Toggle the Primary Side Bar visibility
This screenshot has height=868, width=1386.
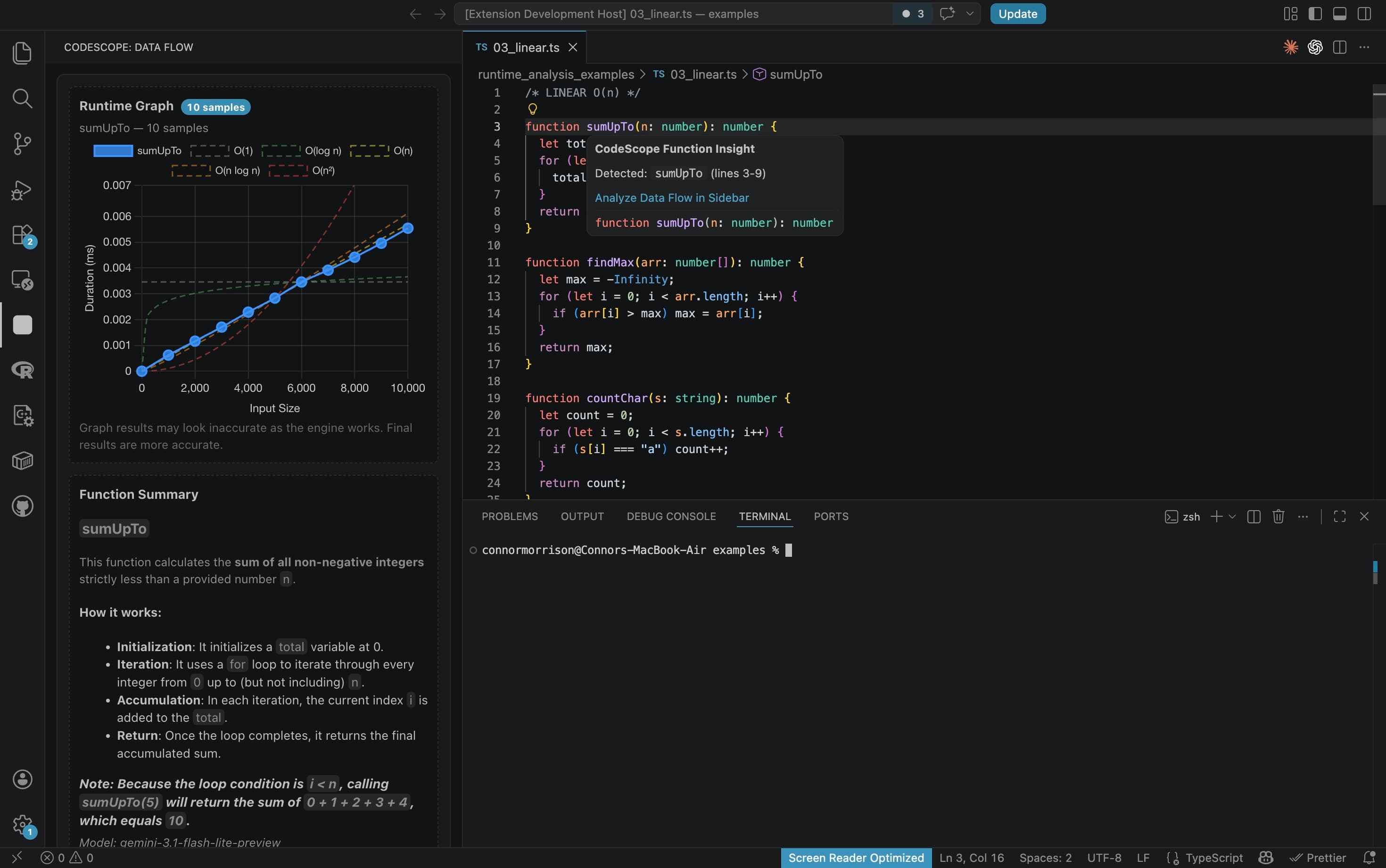click(x=1315, y=14)
